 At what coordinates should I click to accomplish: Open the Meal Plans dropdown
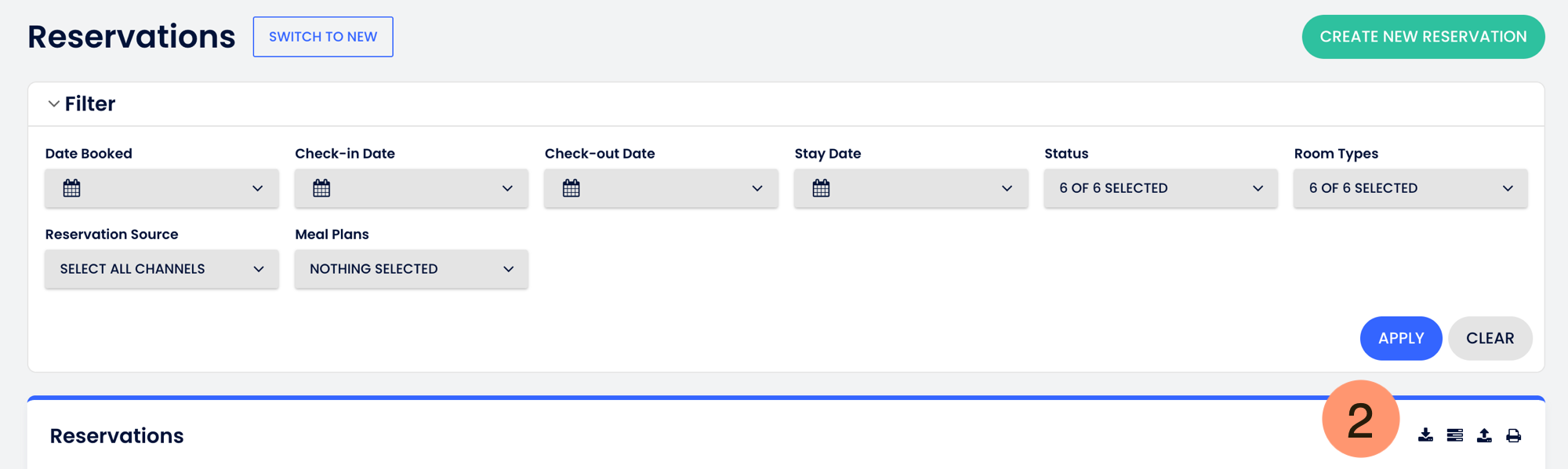(x=411, y=269)
